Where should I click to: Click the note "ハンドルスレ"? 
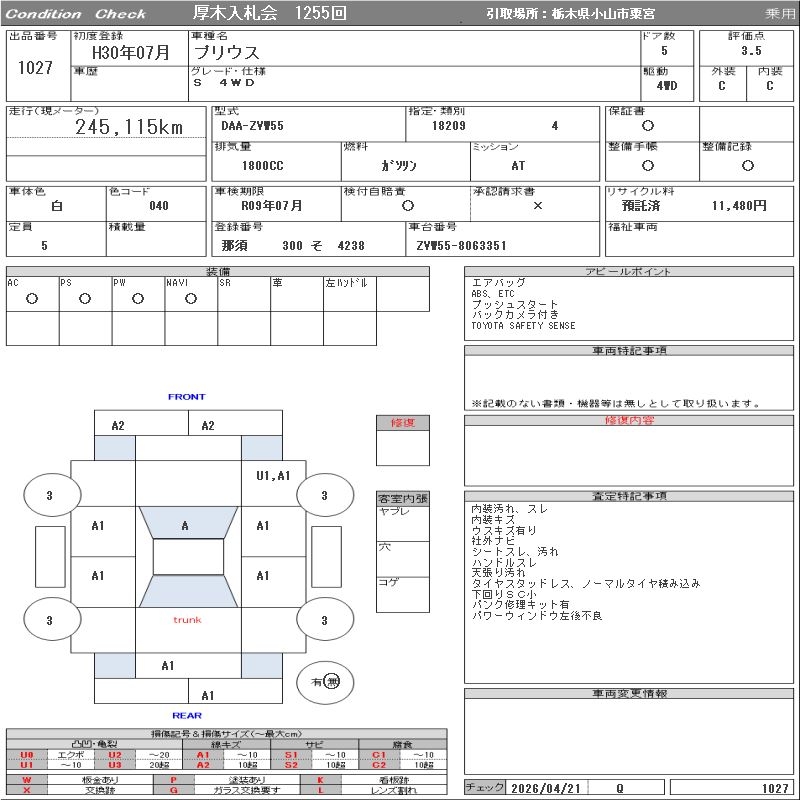504,562
